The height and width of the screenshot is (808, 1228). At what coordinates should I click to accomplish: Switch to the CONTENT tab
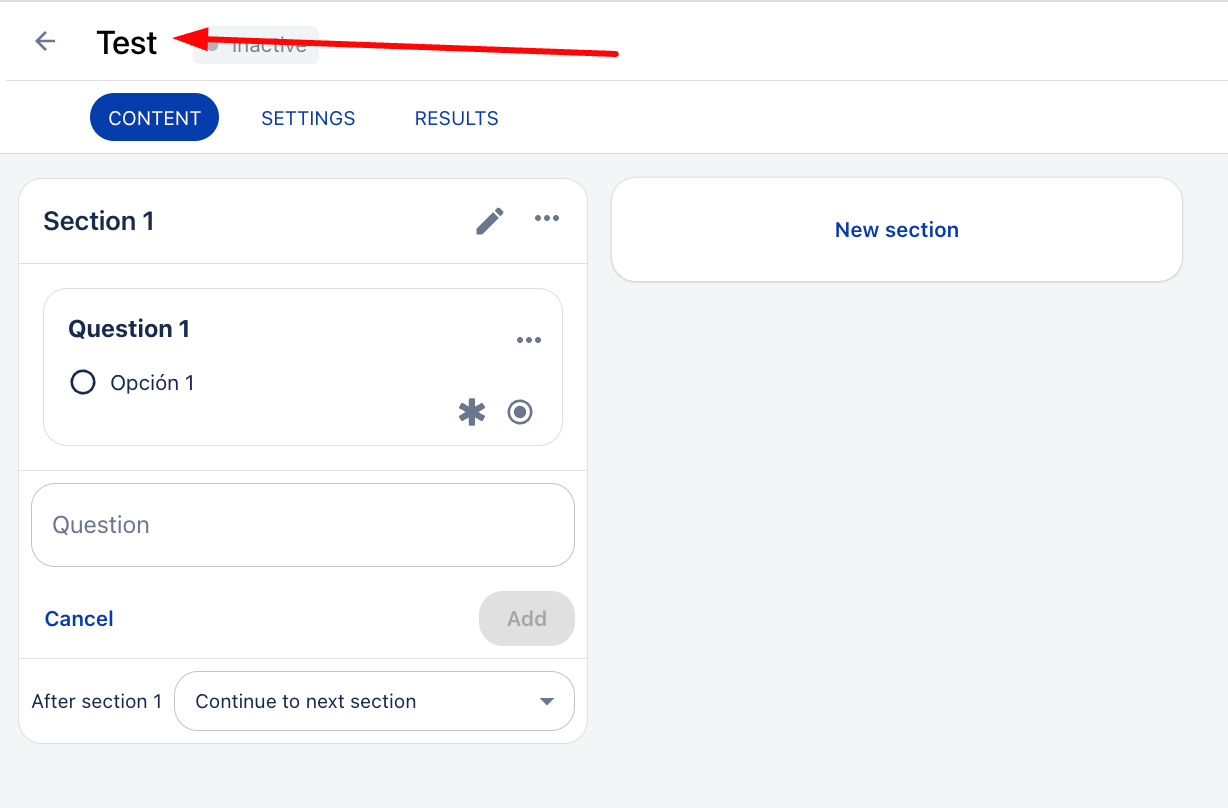(x=154, y=118)
